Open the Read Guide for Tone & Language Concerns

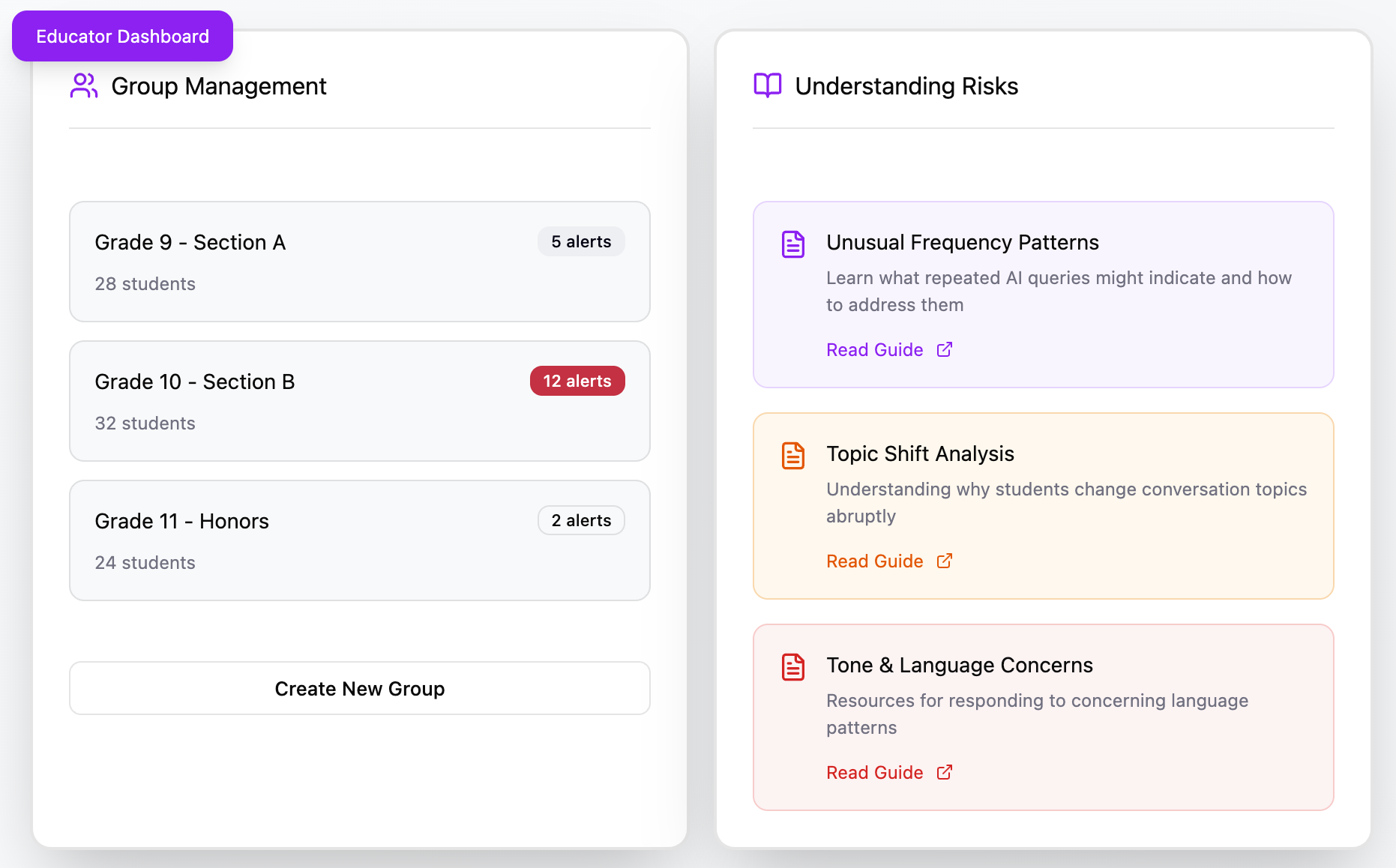[x=874, y=772]
